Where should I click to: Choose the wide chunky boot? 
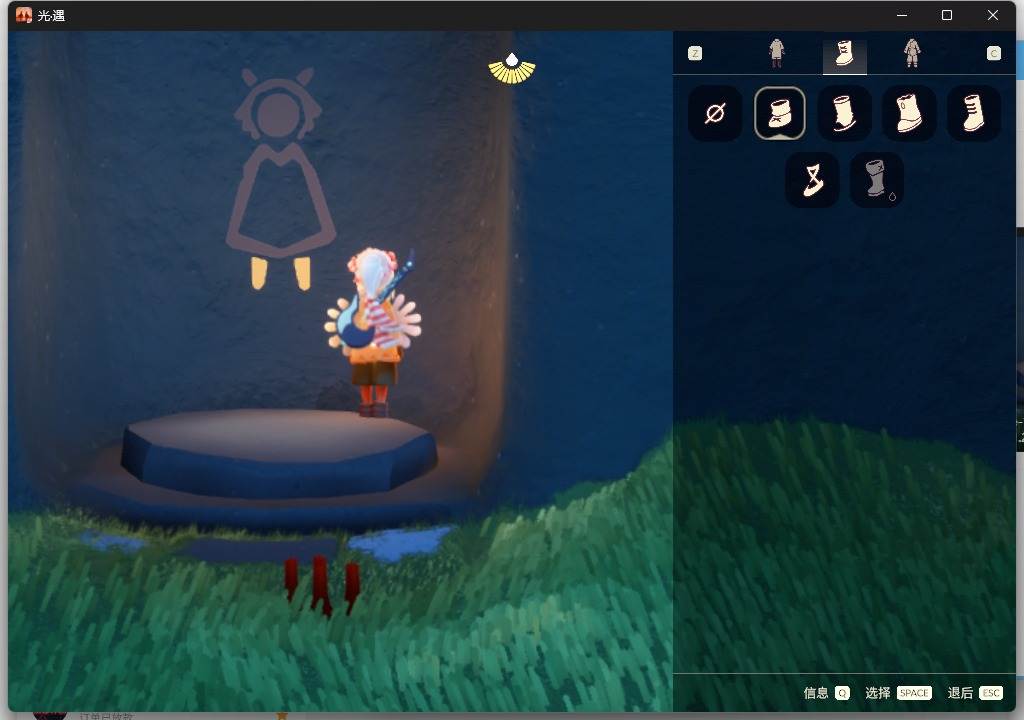(x=908, y=113)
